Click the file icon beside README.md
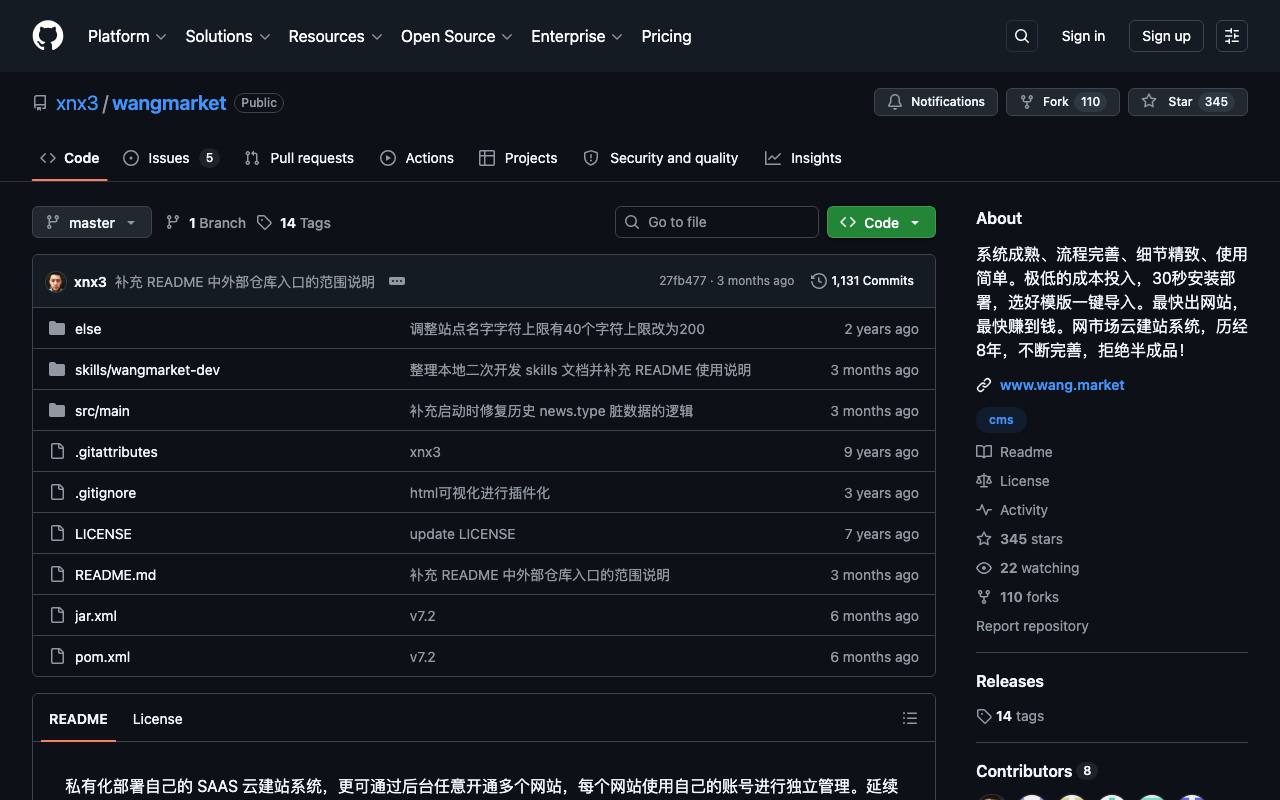The width and height of the screenshot is (1280, 800). coord(57,574)
